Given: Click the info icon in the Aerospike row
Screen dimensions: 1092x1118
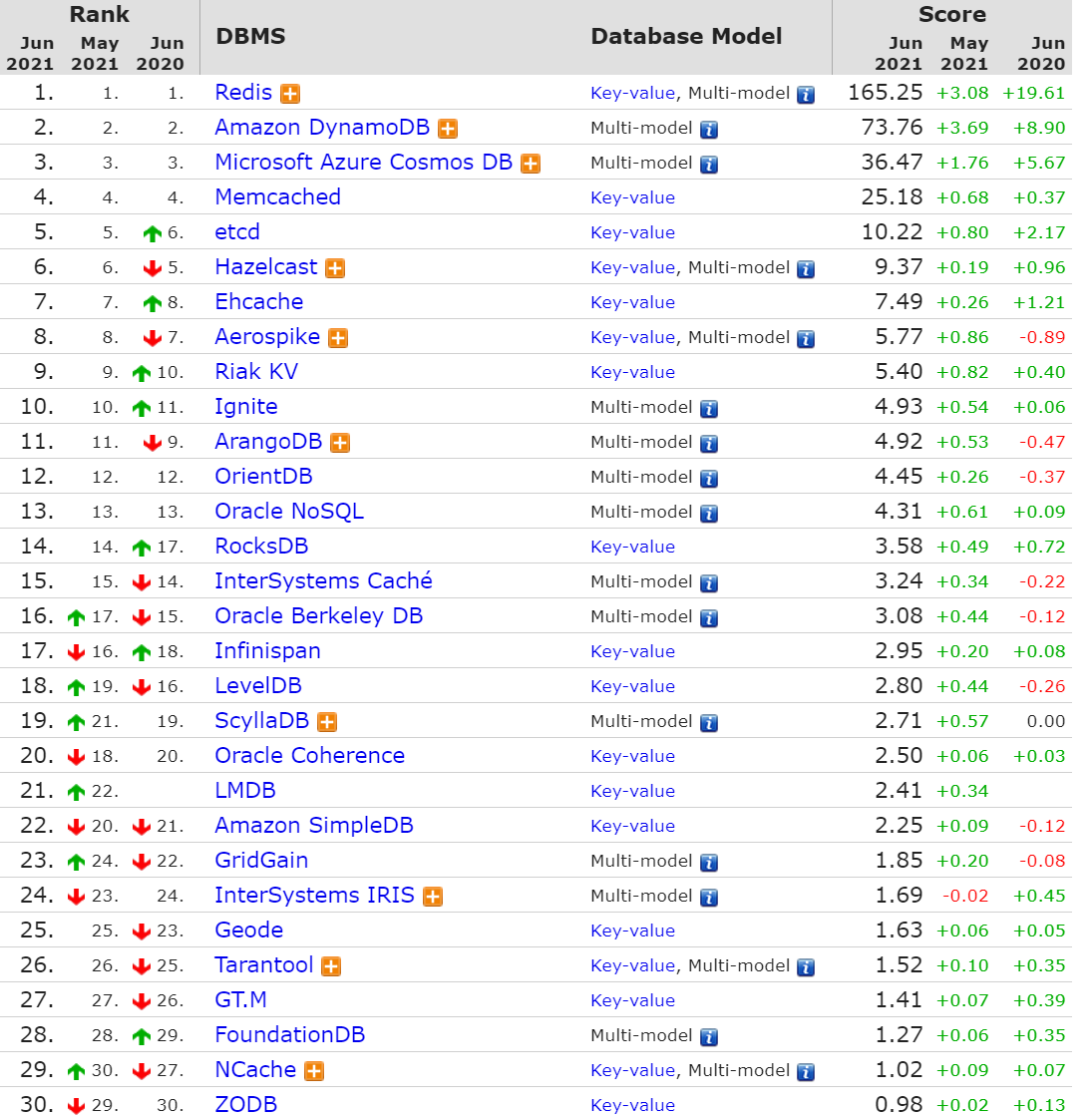Looking at the screenshot, I should [x=806, y=339].
